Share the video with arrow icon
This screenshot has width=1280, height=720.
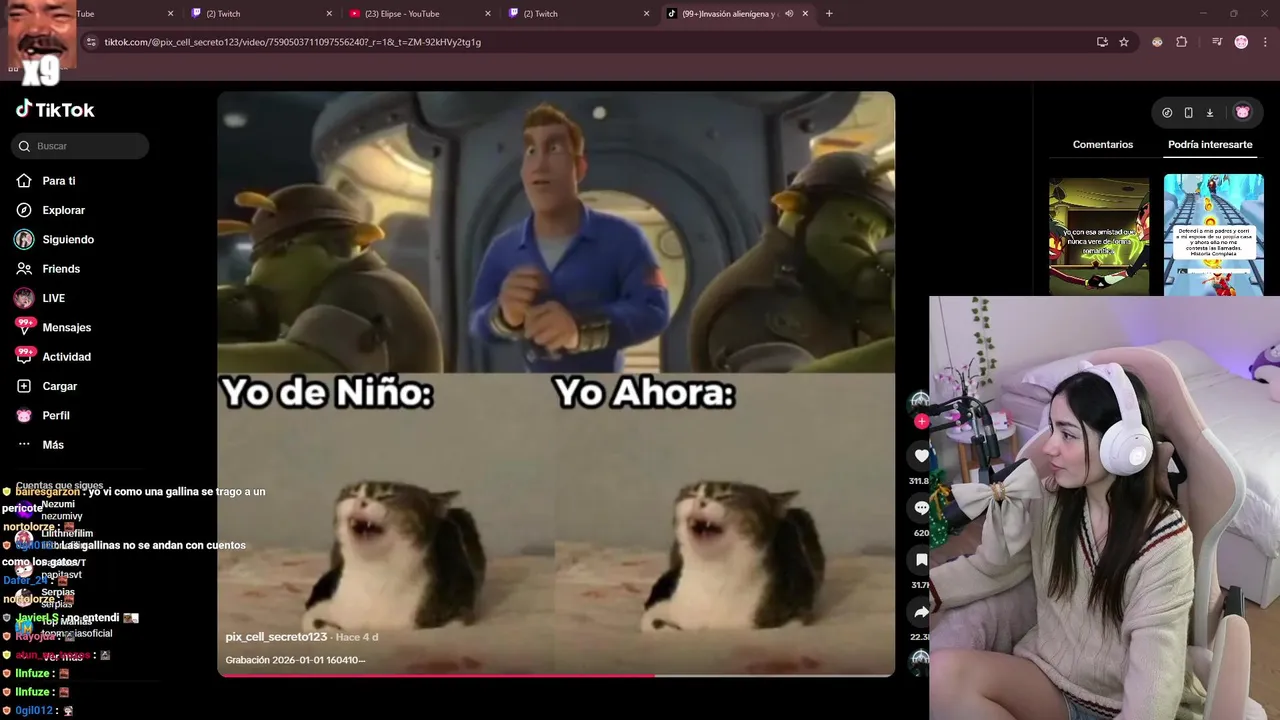921,612
